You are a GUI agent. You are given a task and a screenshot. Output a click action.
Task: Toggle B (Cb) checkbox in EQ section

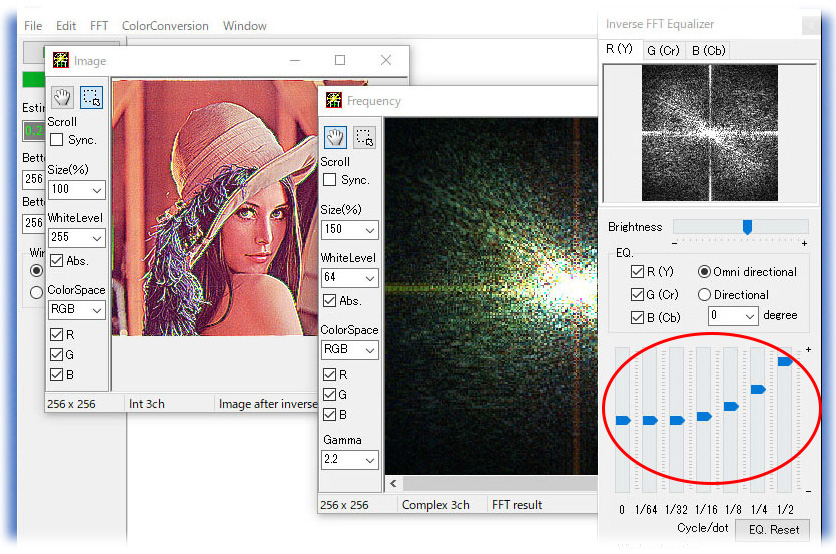pos(637,317)
